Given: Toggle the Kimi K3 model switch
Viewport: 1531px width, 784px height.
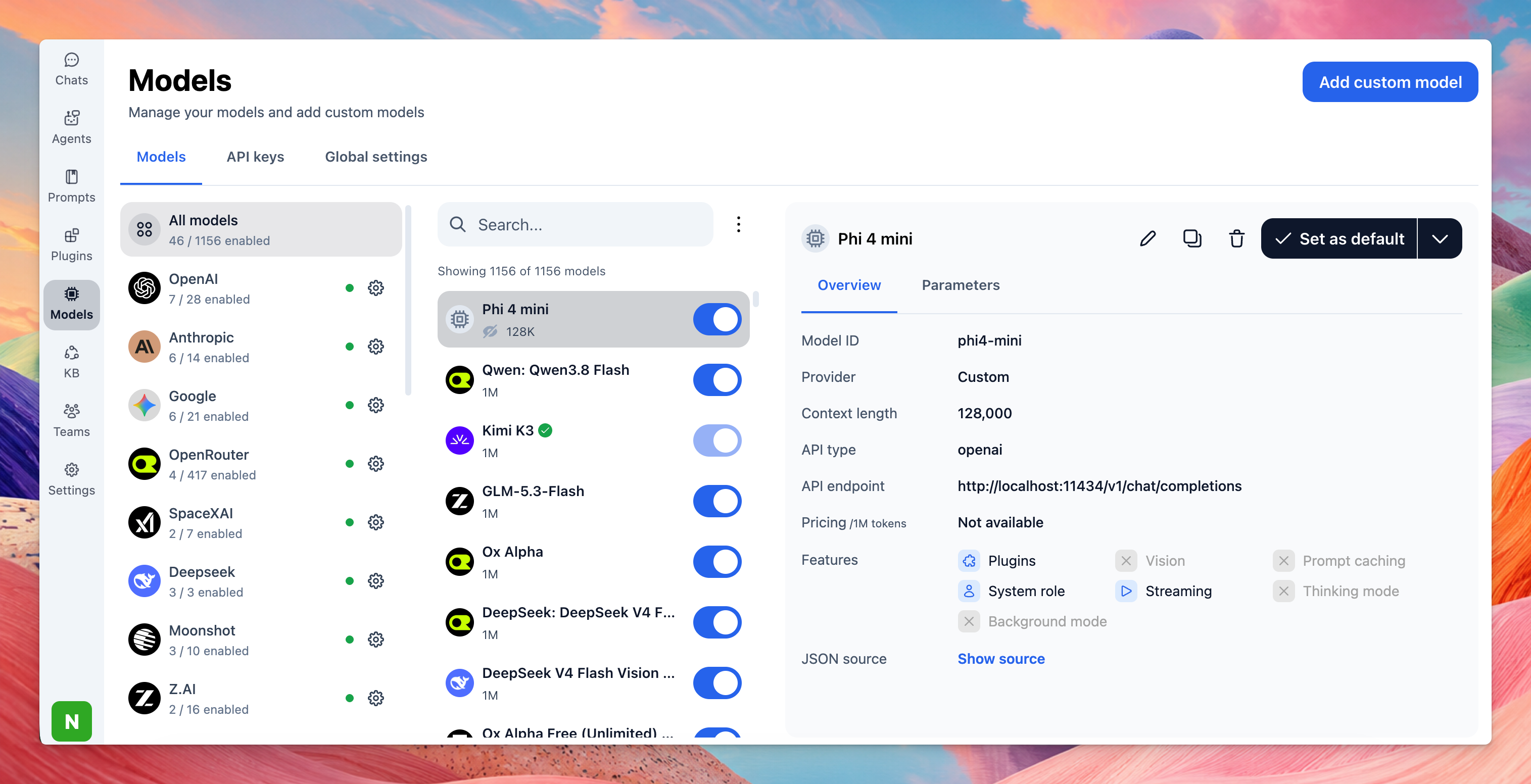Looking at the screenshot, I should pos(717,440).
